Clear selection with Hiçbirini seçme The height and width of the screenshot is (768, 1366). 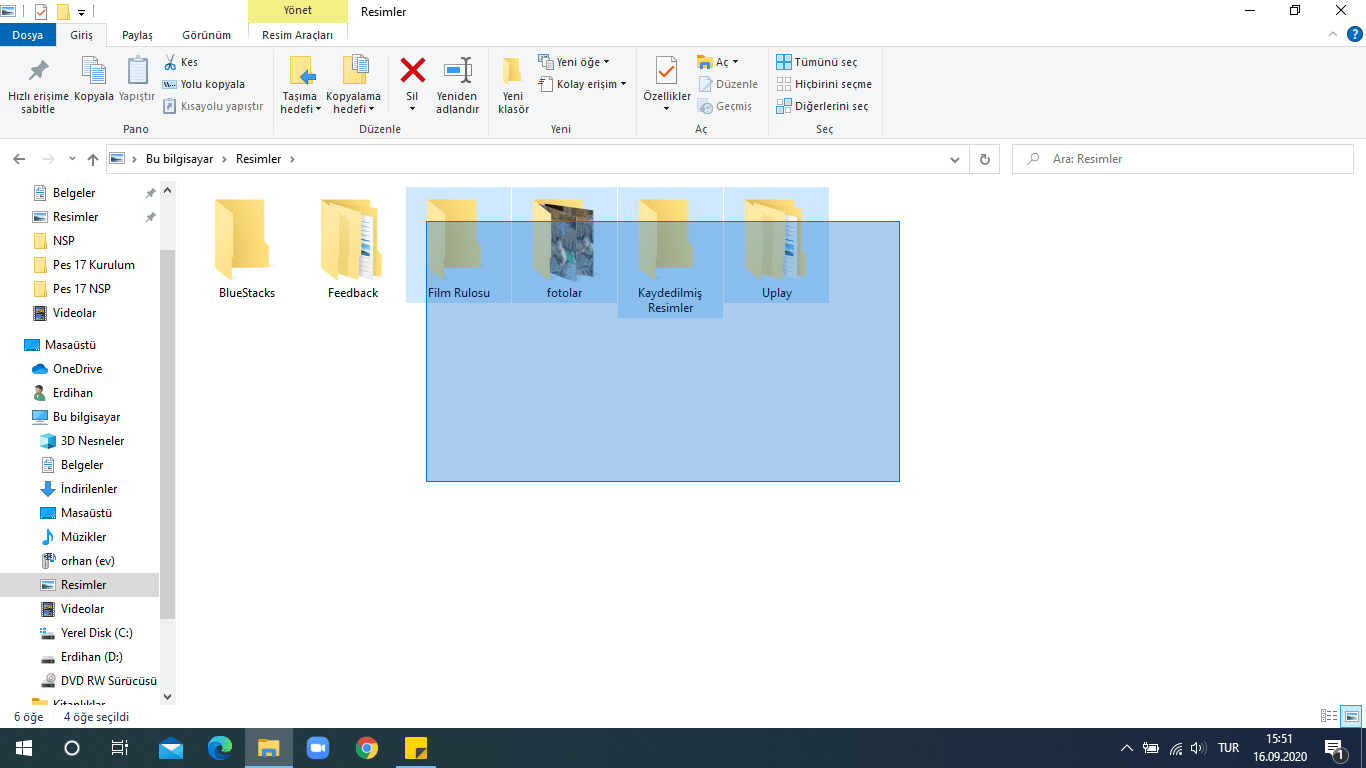coord(824,84)
